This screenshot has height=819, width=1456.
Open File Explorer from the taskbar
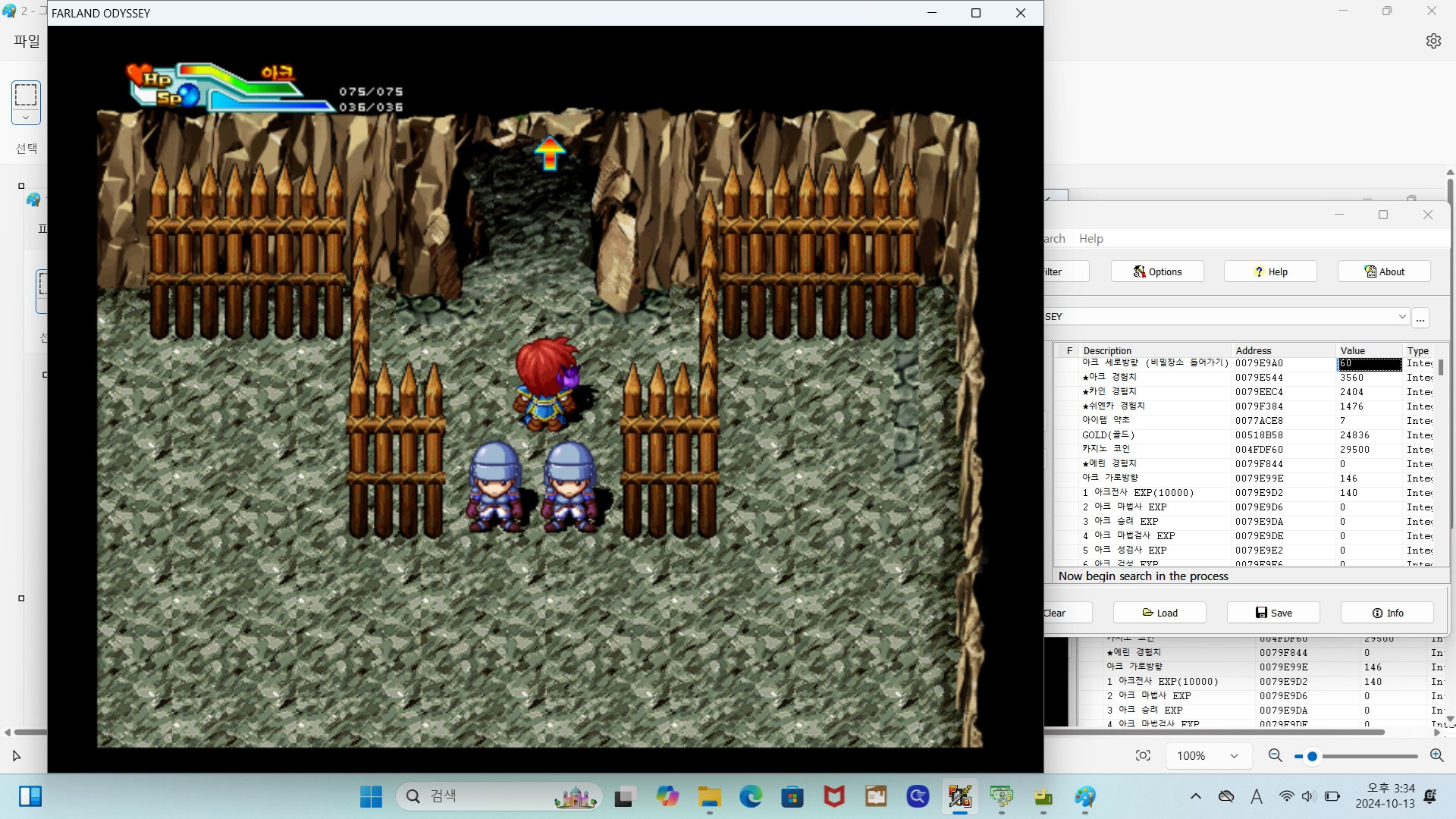coord(709,796)
